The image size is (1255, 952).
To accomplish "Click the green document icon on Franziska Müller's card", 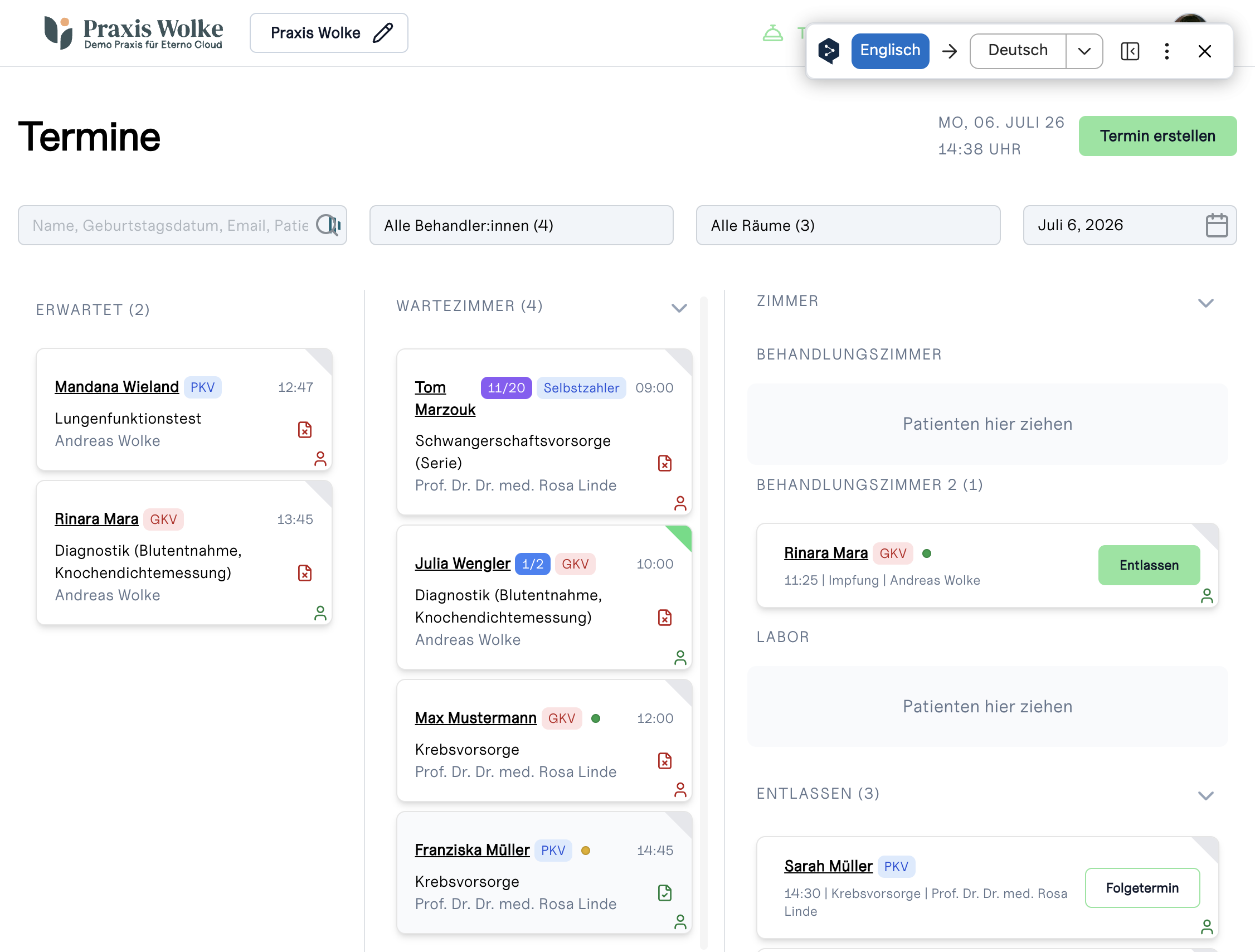I will (x=664, y=893).
